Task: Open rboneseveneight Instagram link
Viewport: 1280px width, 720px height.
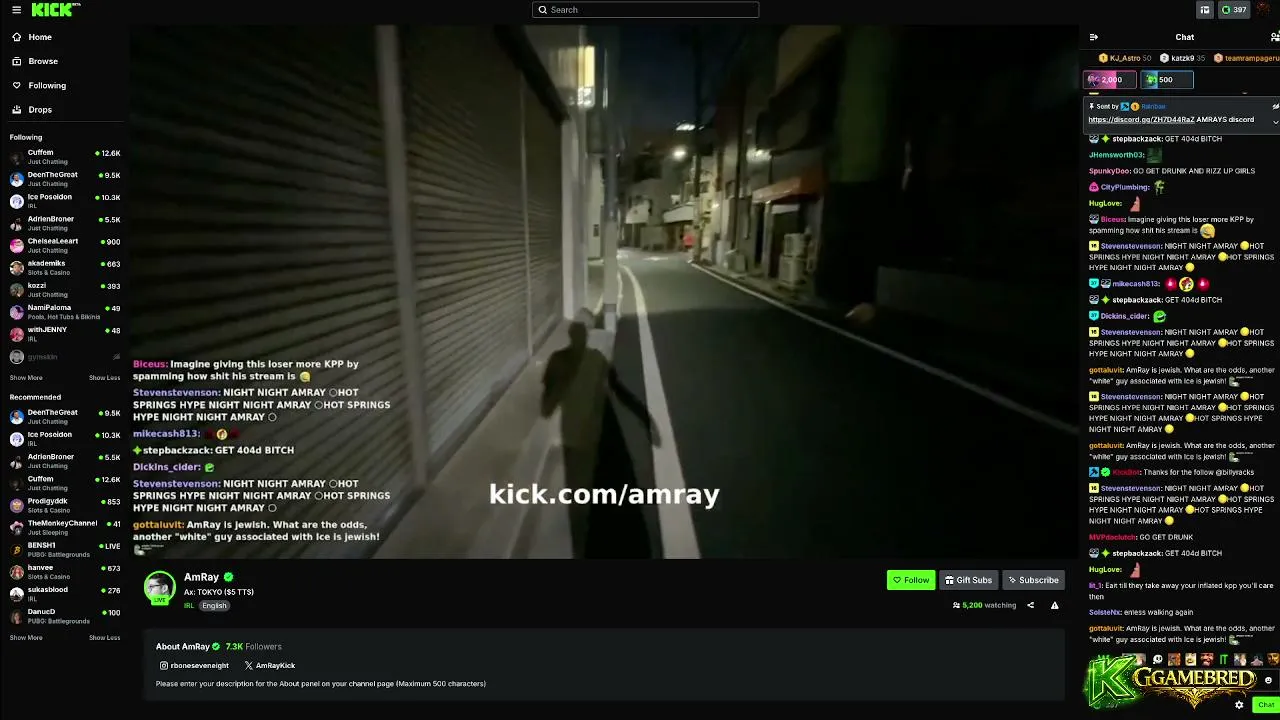Action: click(194, 666)
